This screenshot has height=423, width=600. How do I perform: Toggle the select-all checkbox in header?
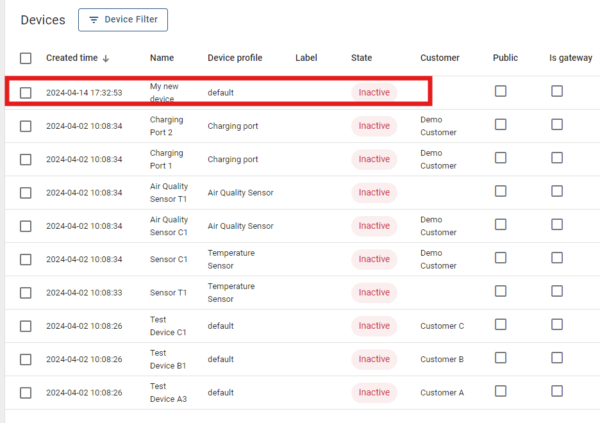pyautogui.click(x=26, y=58)
